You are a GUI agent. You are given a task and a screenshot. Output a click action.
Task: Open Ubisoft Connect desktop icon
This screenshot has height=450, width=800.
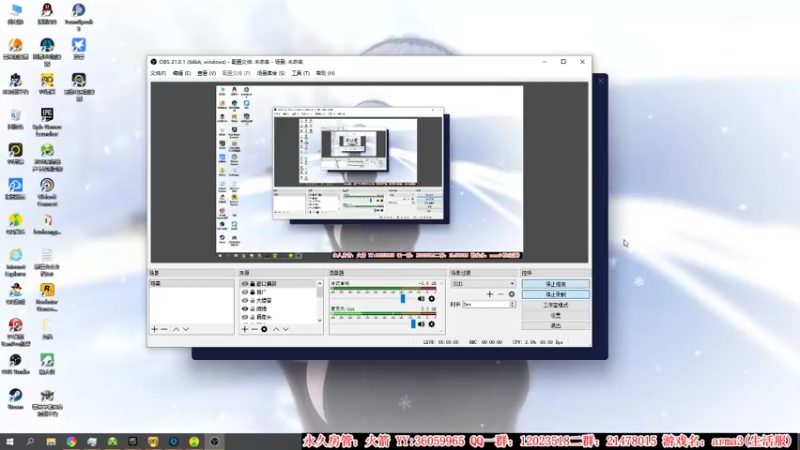point(47,192)
